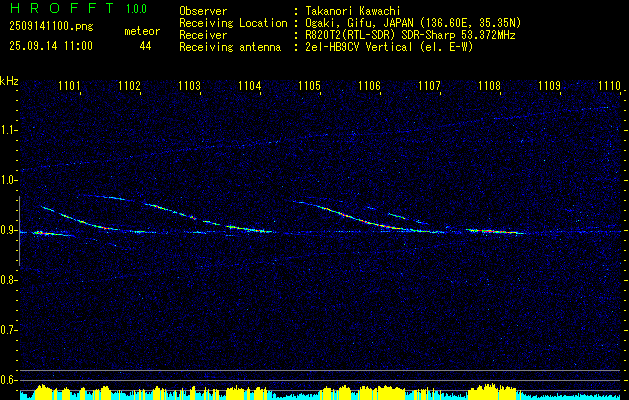Click the 1109 time marker
This screenshot has width=629, height=400.
[550, 85]
